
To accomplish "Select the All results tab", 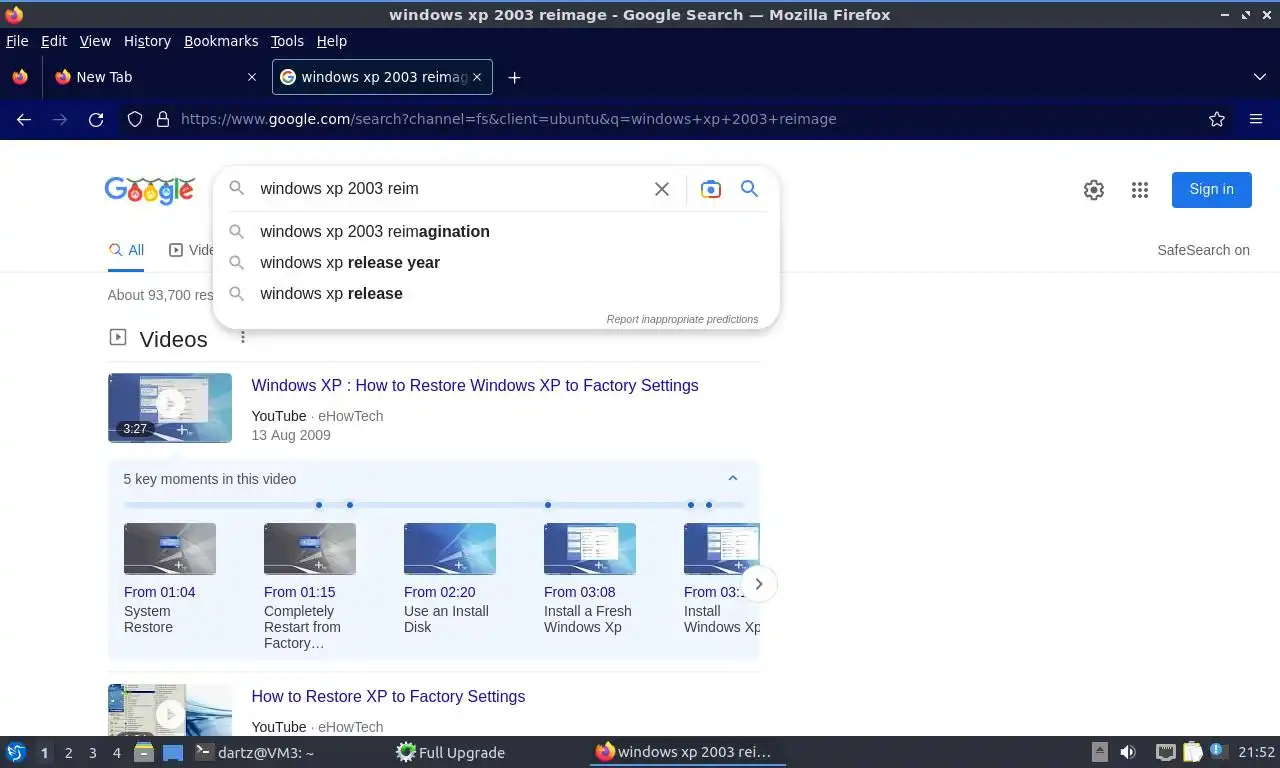I will 126,250.
